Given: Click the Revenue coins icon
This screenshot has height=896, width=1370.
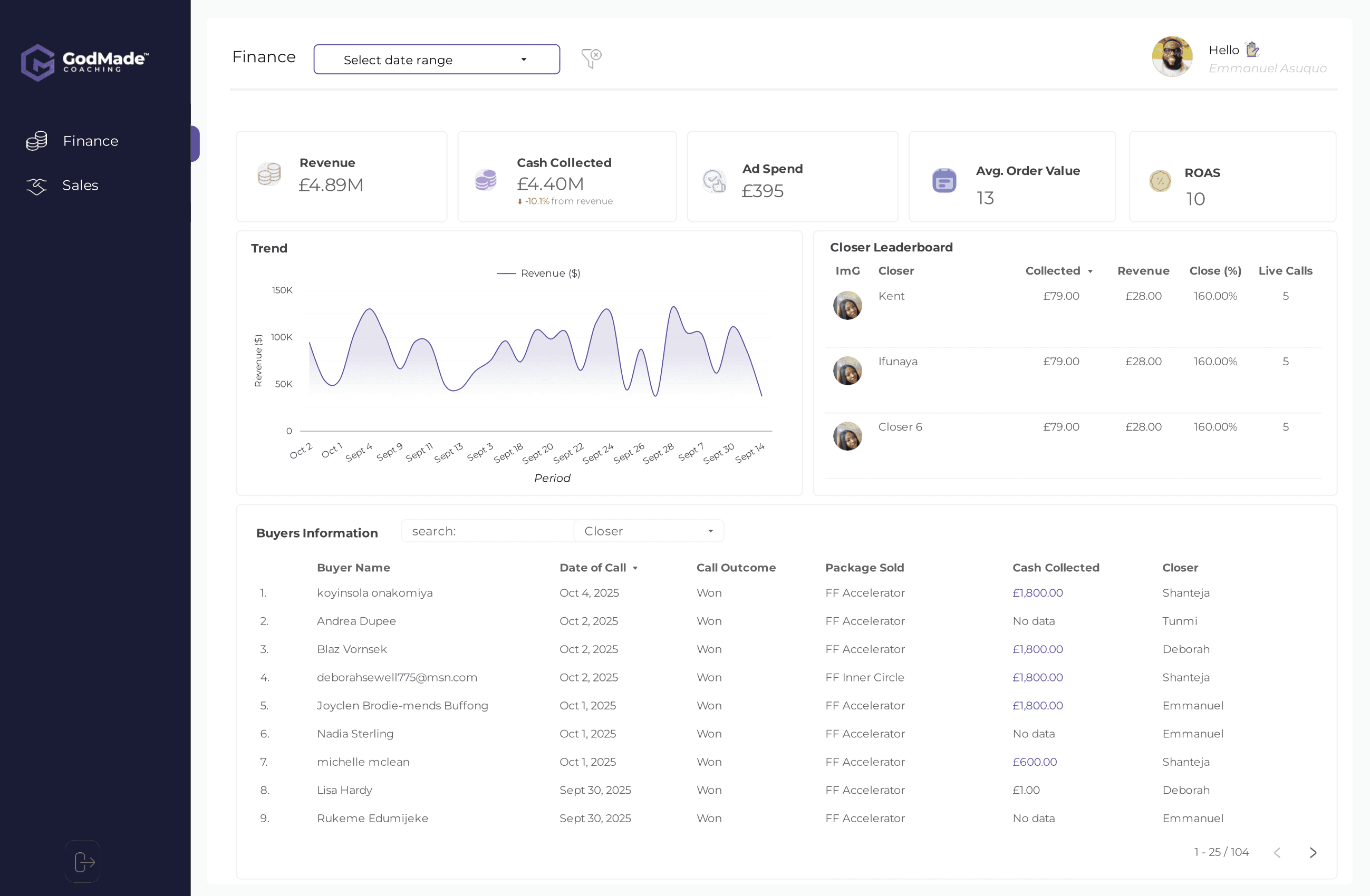Looking at the screenshot, I should coord(269,174).
